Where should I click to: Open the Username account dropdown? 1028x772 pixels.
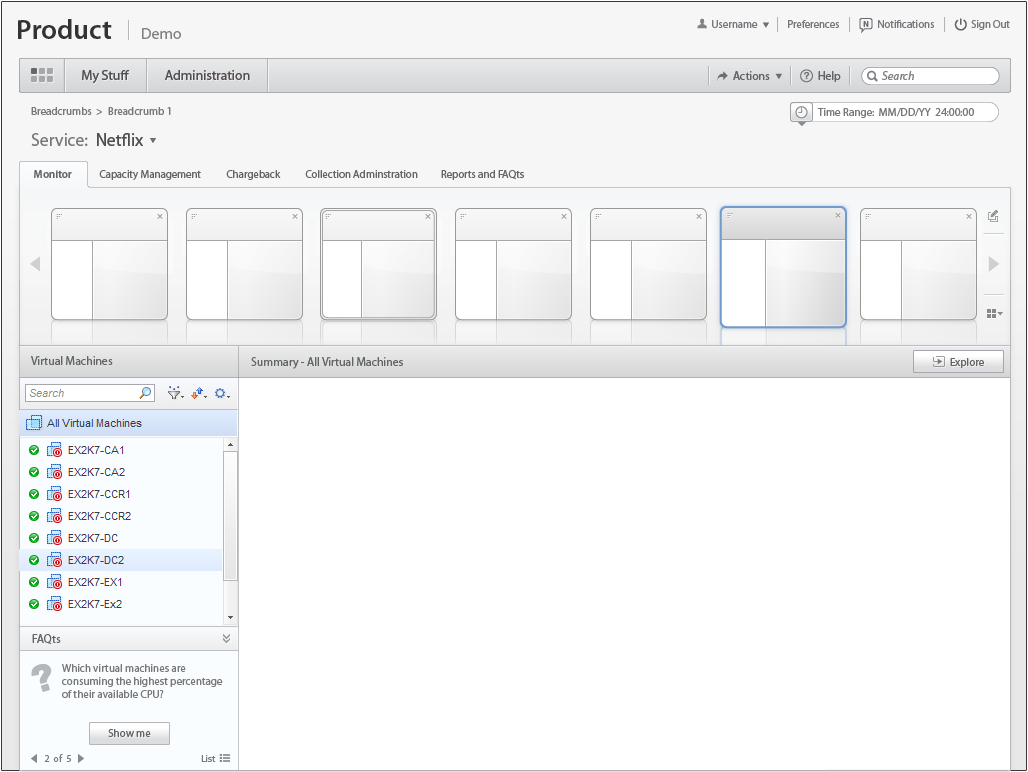click(733, 24)
